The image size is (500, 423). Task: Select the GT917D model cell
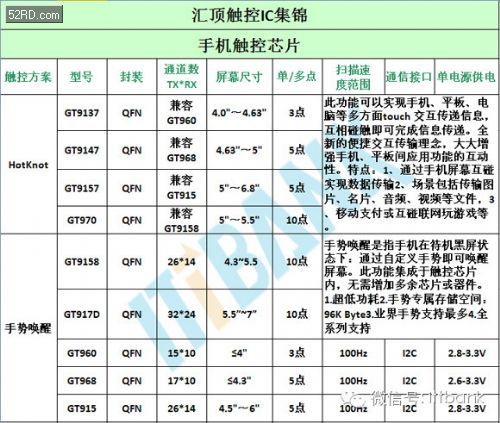(x=82, y=314)
